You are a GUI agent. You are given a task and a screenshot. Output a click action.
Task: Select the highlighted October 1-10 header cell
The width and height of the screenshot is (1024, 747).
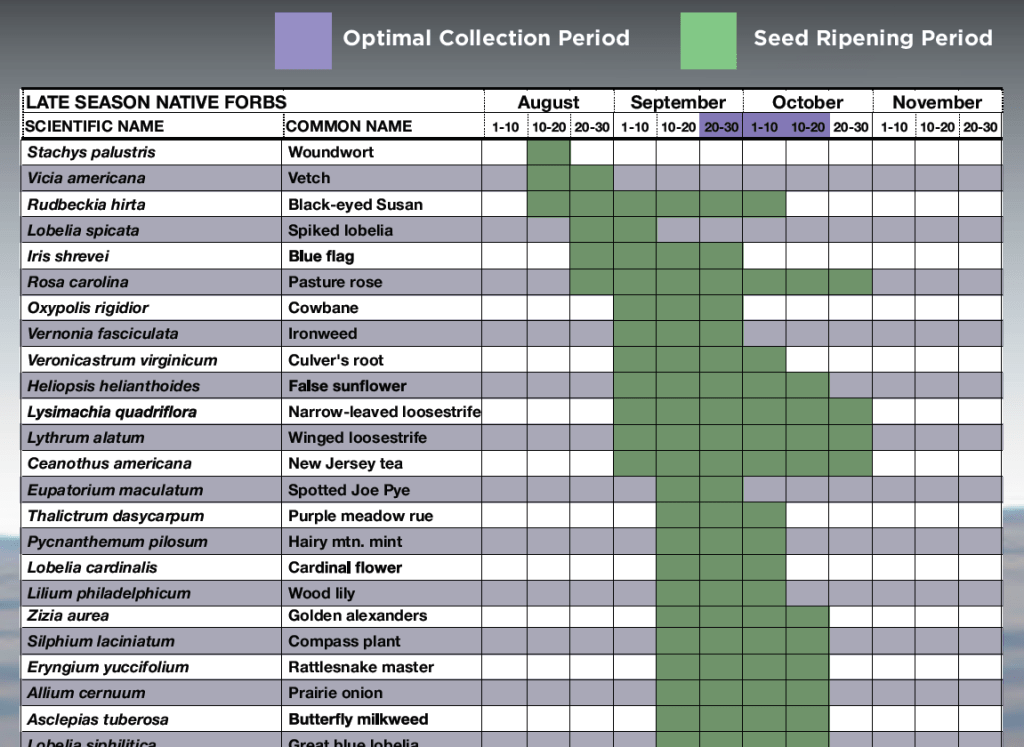click(x=764, y=127)
